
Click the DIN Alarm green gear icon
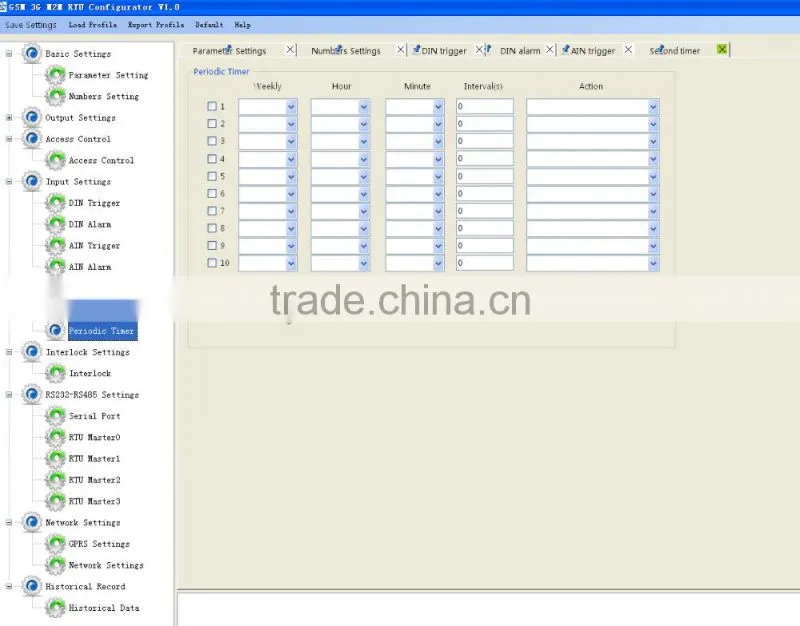(x=55, y=224)
